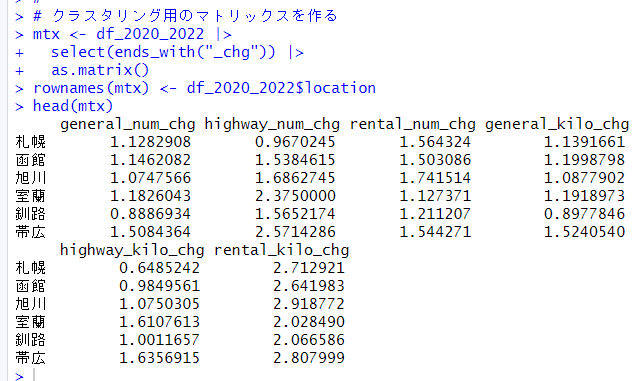Click the 'select(ends_with("_chg")) |>' line
This screenshot has width=632, height=381.
tap(177, 52)
